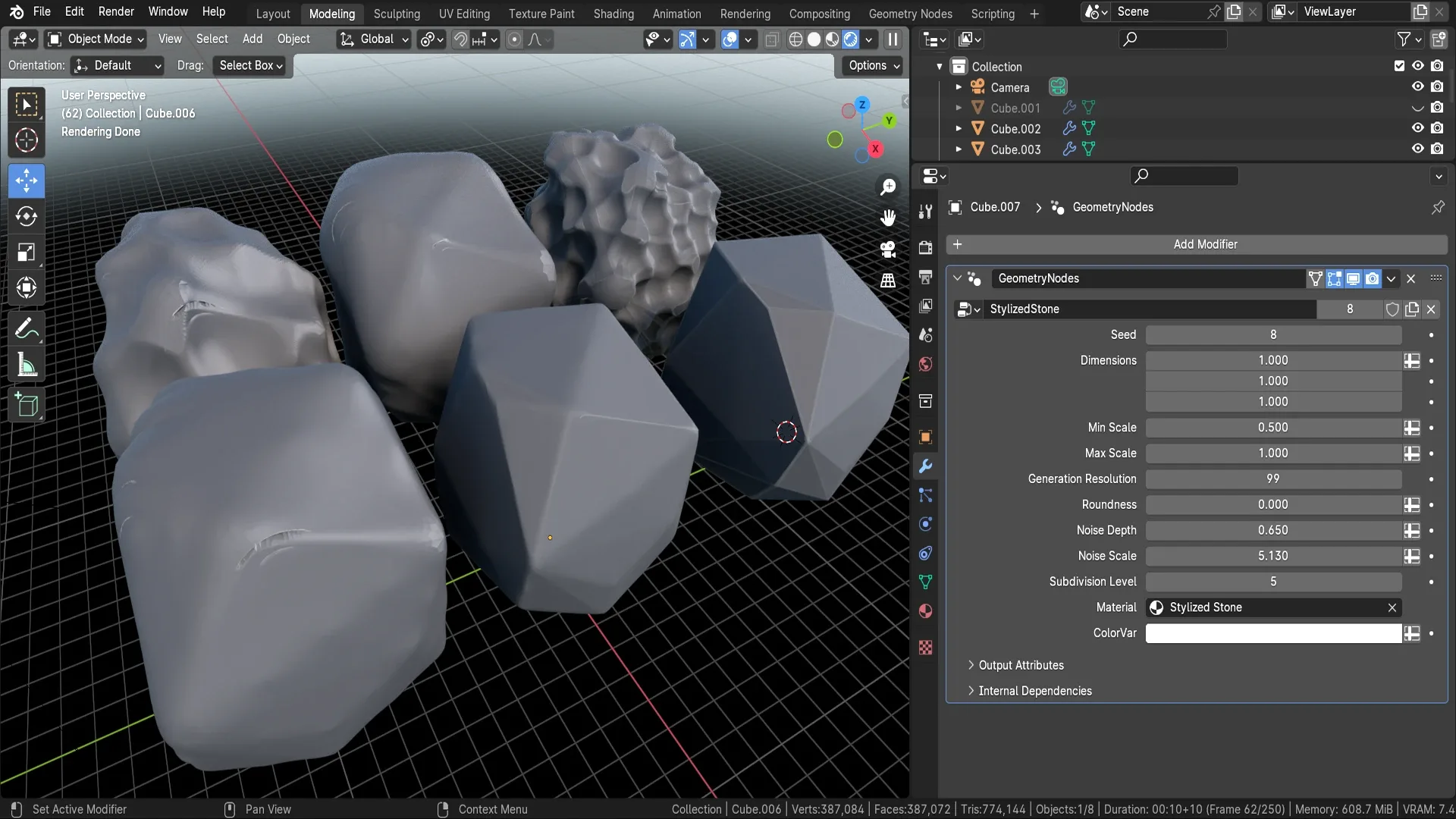This screenshot has height=819, width=1456.
Task: Open the Render Properties tab
Action: coord(925,247)
